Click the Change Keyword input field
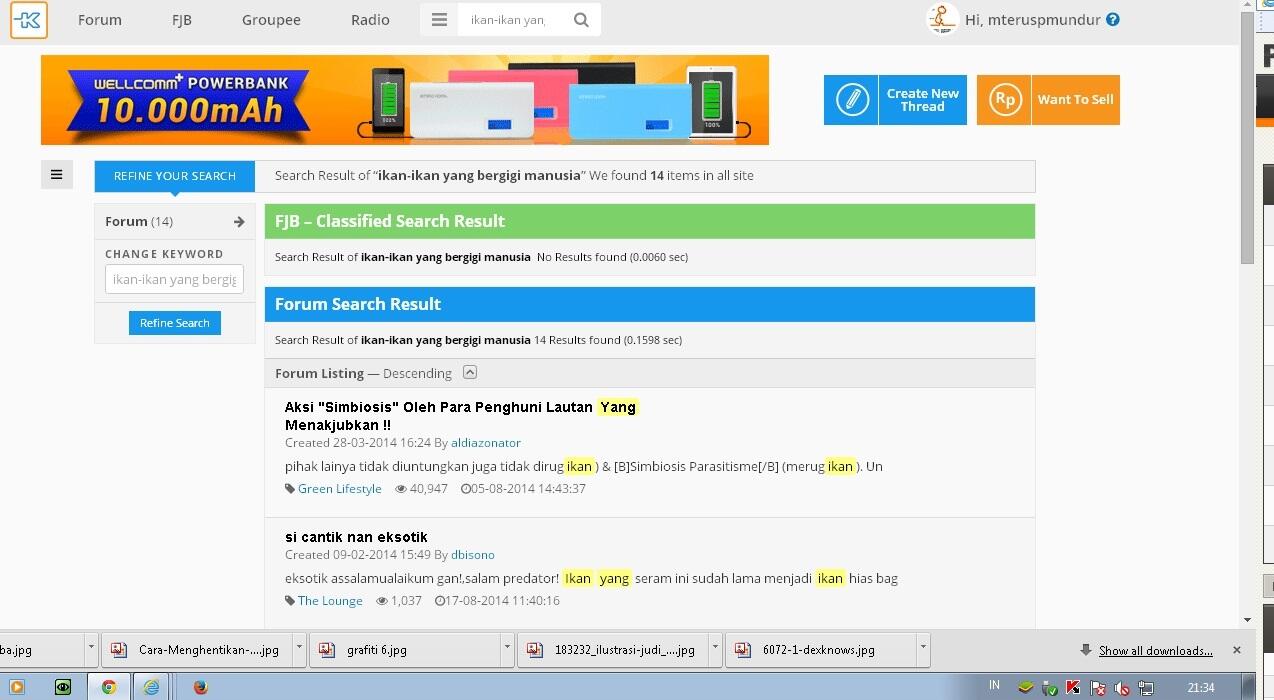This screenshot has width=1274, height=700. coord(174,279)
